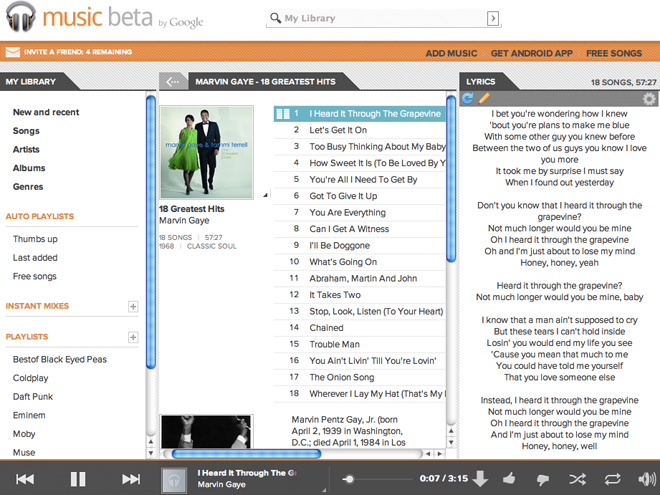Click the download arrow icon in the player bar
This screenshot has height=495, width=660.
click(x=480, y=479)
